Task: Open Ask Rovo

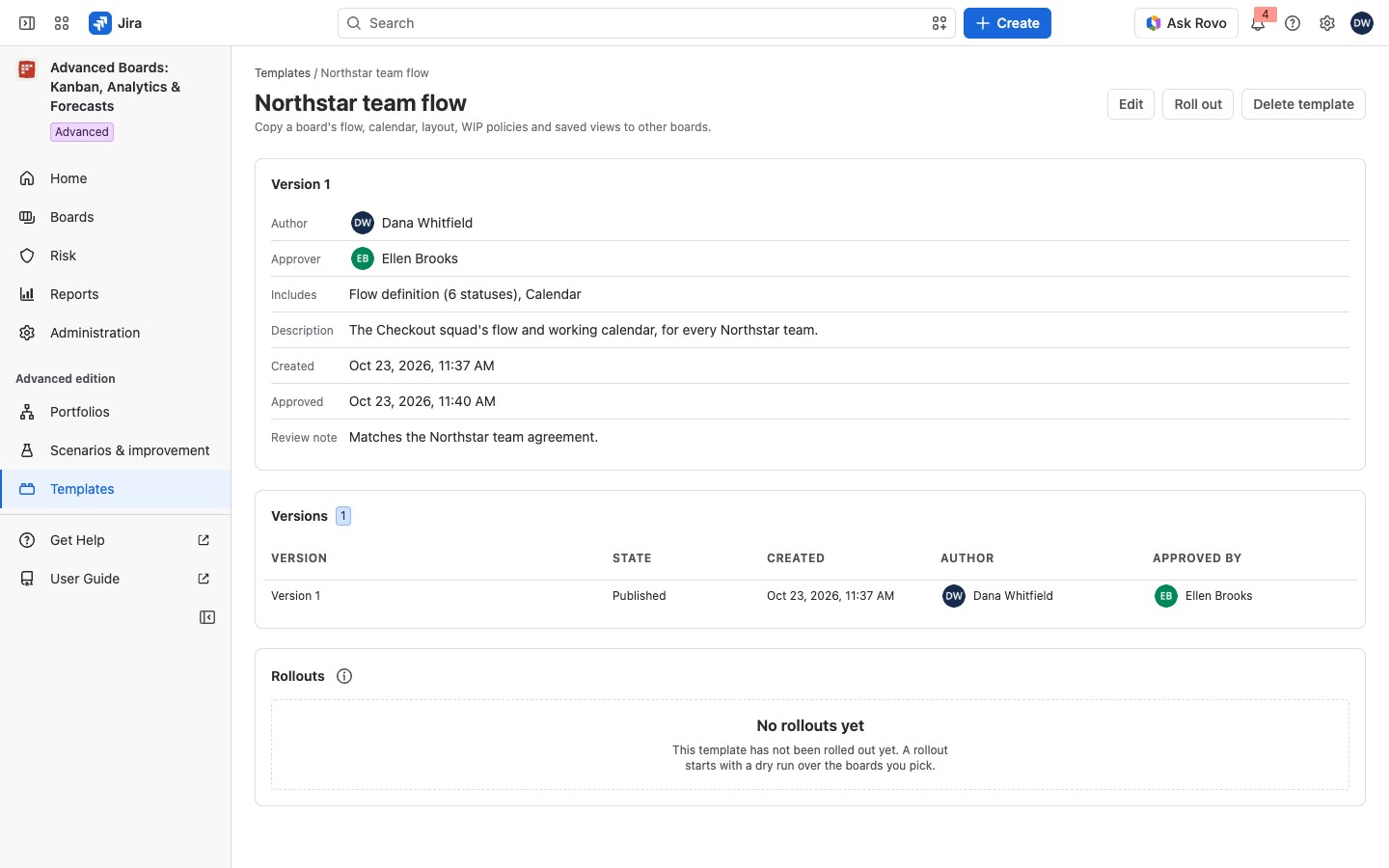Action: click(1186, 23)
